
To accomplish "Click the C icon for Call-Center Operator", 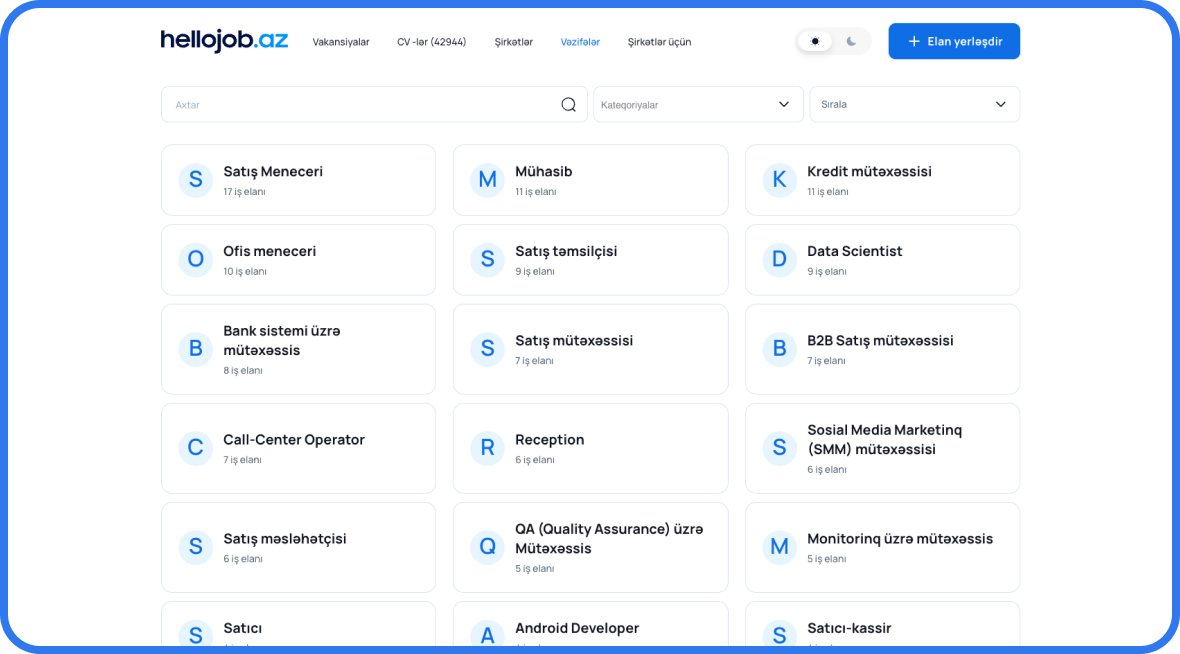I will tap(195, 448).
